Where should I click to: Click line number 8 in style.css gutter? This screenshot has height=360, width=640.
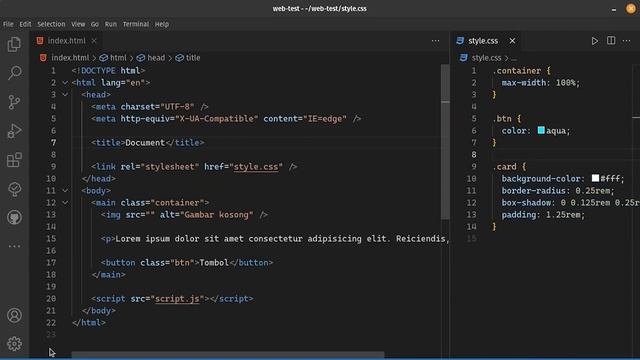[x=473, y=155]
